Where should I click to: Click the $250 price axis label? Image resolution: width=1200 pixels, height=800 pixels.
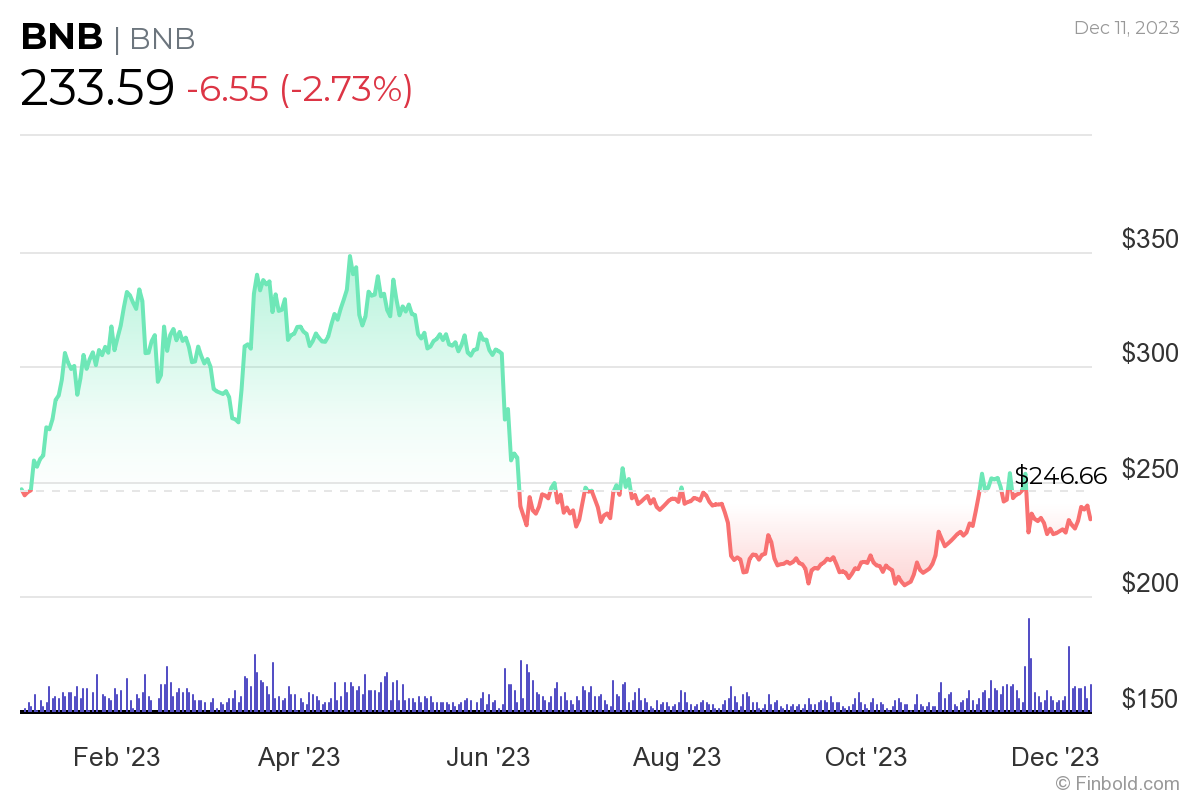1150,468
